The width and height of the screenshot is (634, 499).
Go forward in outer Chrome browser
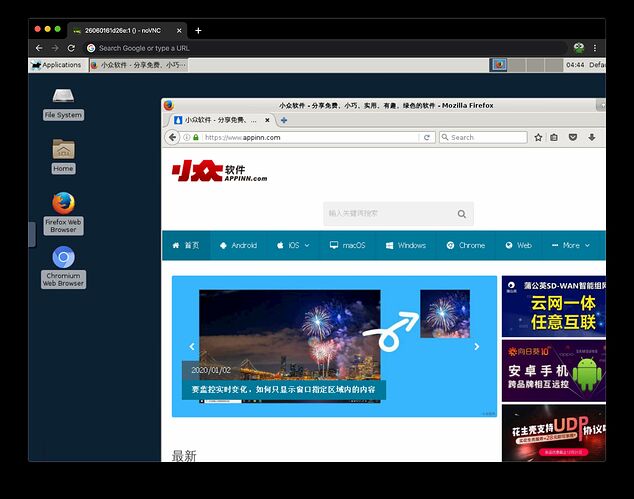(55, 48)
